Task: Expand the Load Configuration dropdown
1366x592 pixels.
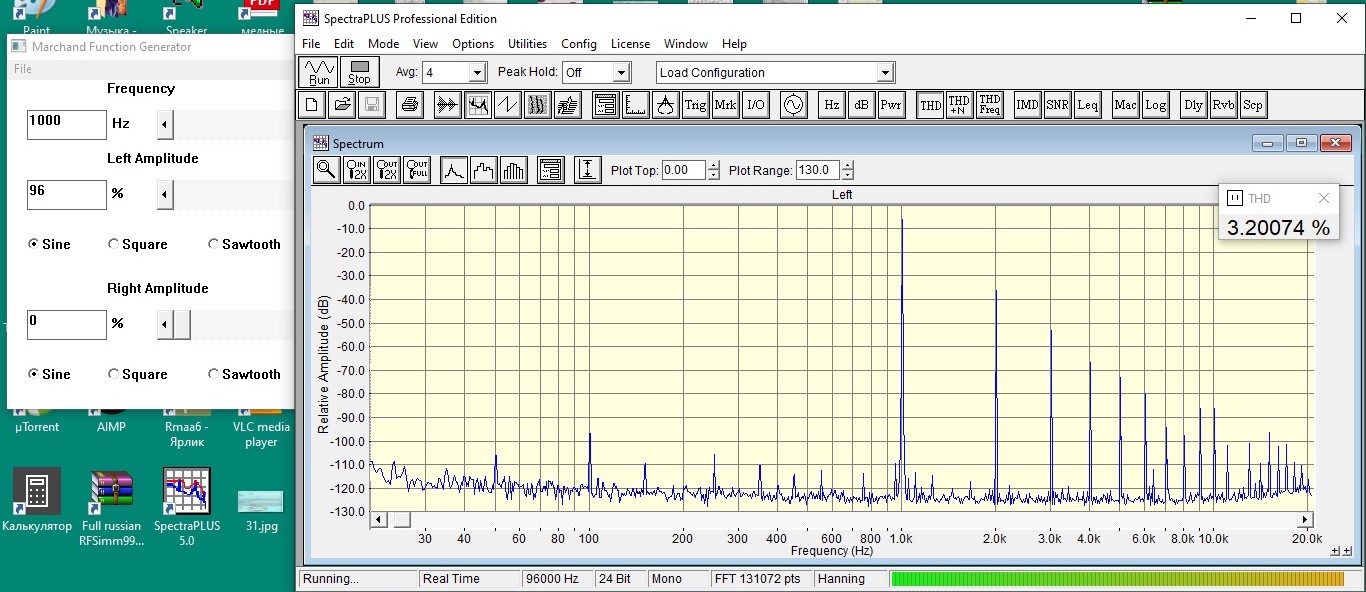Action: point(884,73)
